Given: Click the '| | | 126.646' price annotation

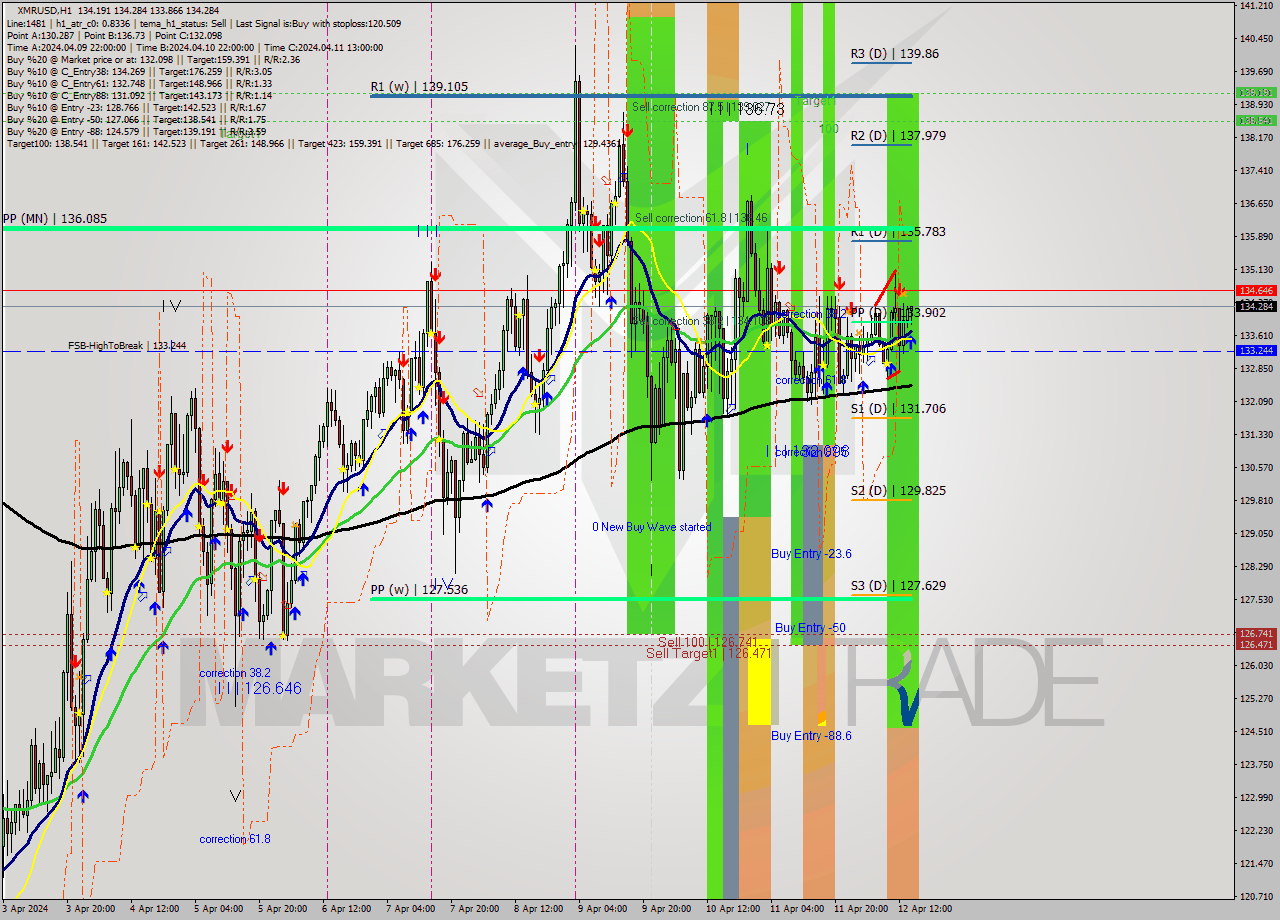Looking at the screenshot, I should [261, 688].
